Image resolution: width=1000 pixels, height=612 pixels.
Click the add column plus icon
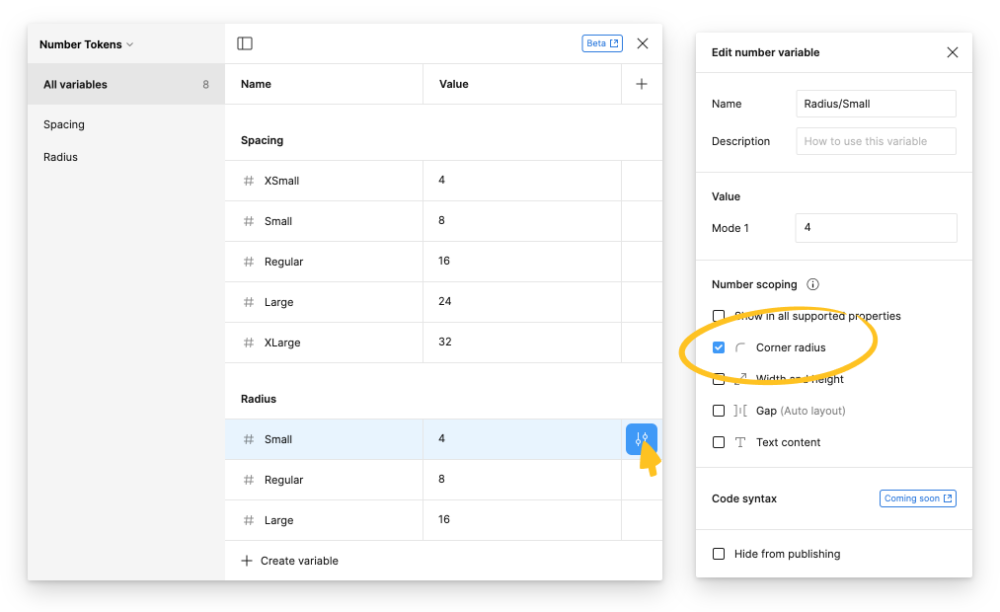pyautogui.click(x=641, y=84)
